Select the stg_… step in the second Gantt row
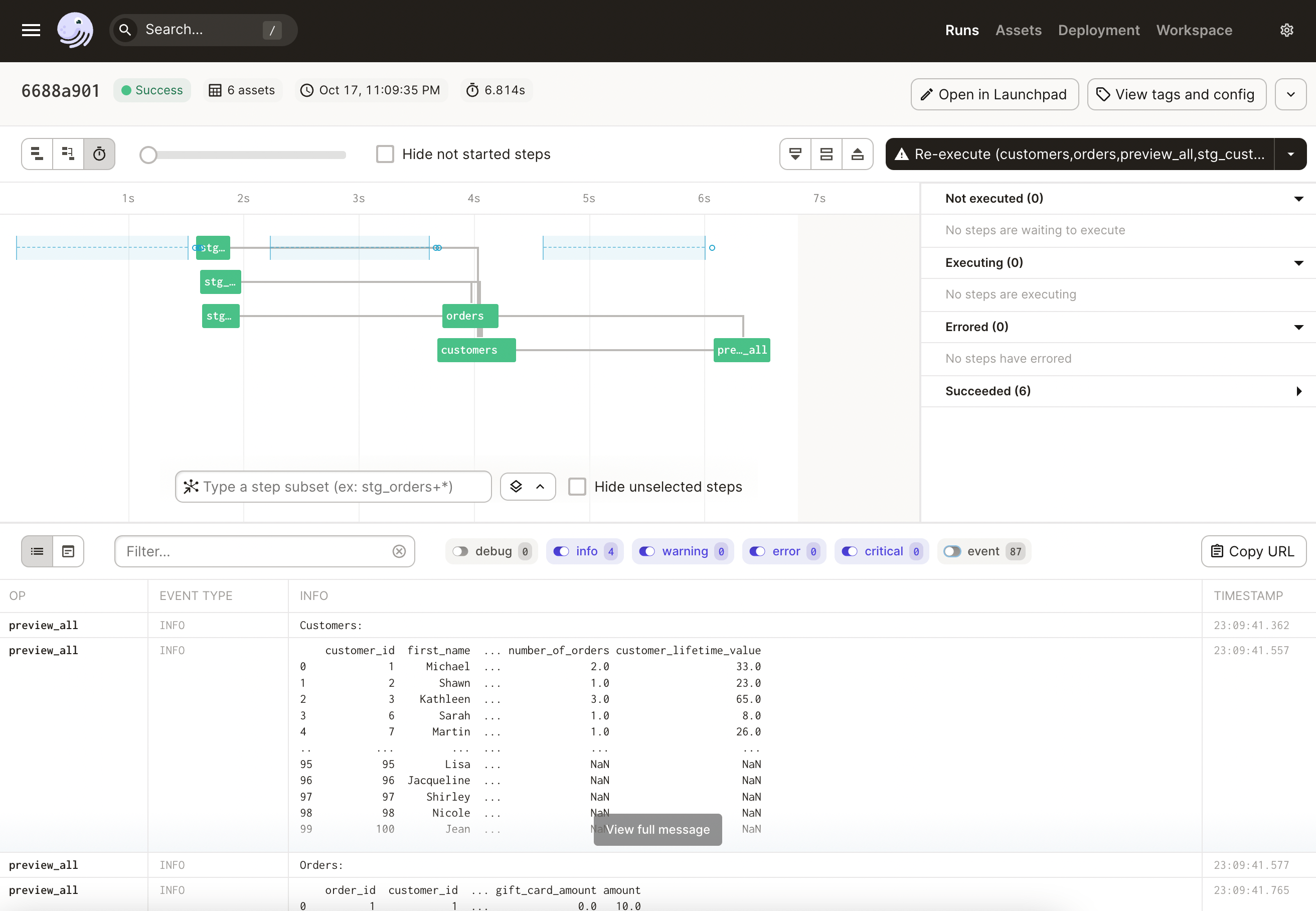The height and width of the screenshot is (911, 1316). 220,282
